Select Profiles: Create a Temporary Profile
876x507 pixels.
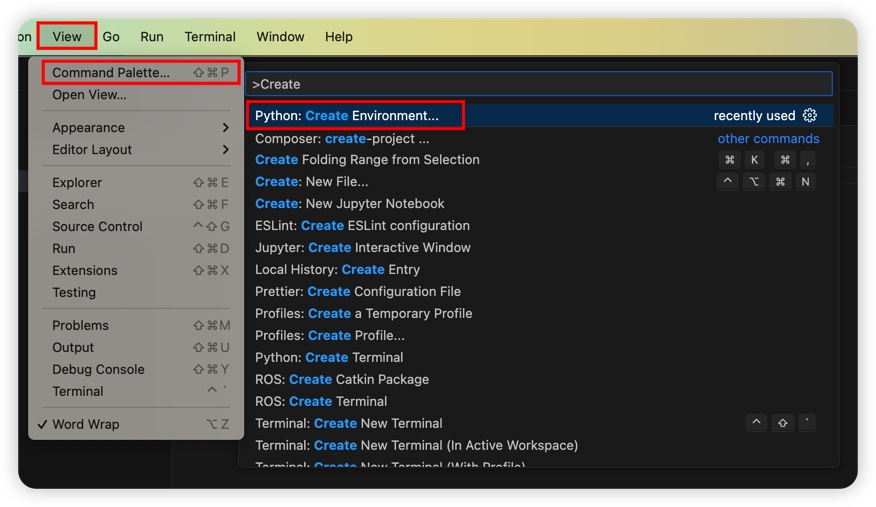[x=539, y=313]
